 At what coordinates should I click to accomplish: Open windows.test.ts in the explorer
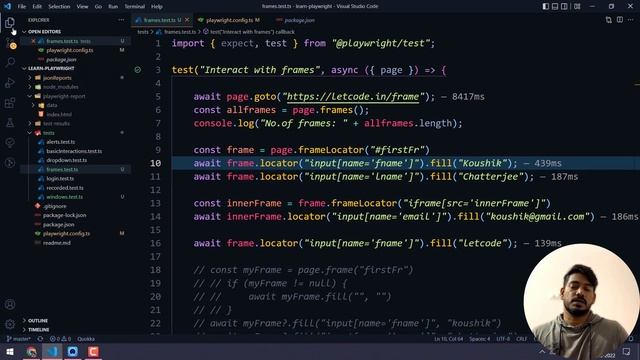64,197
